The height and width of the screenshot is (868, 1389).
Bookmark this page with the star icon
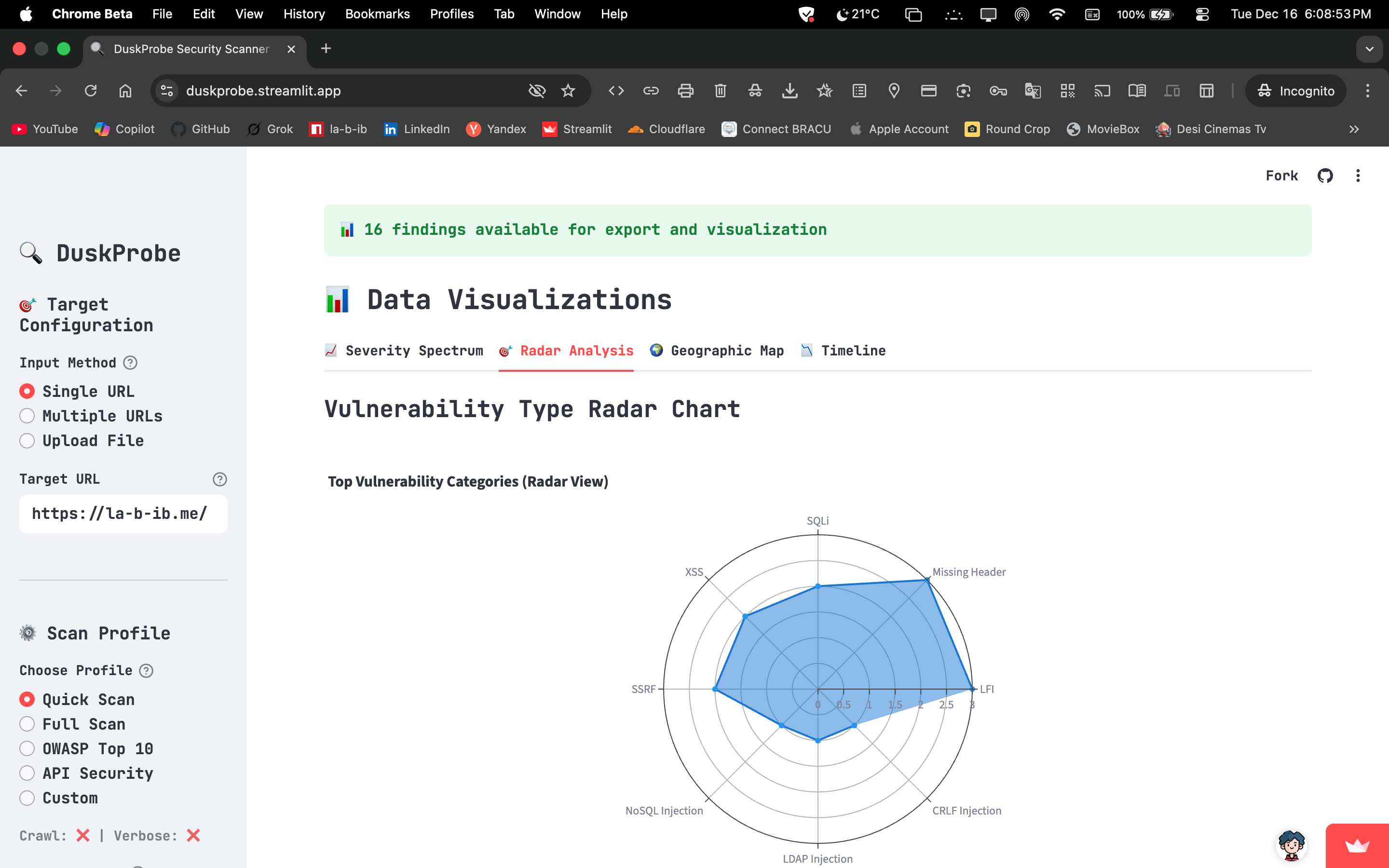[x=568, y=91]
